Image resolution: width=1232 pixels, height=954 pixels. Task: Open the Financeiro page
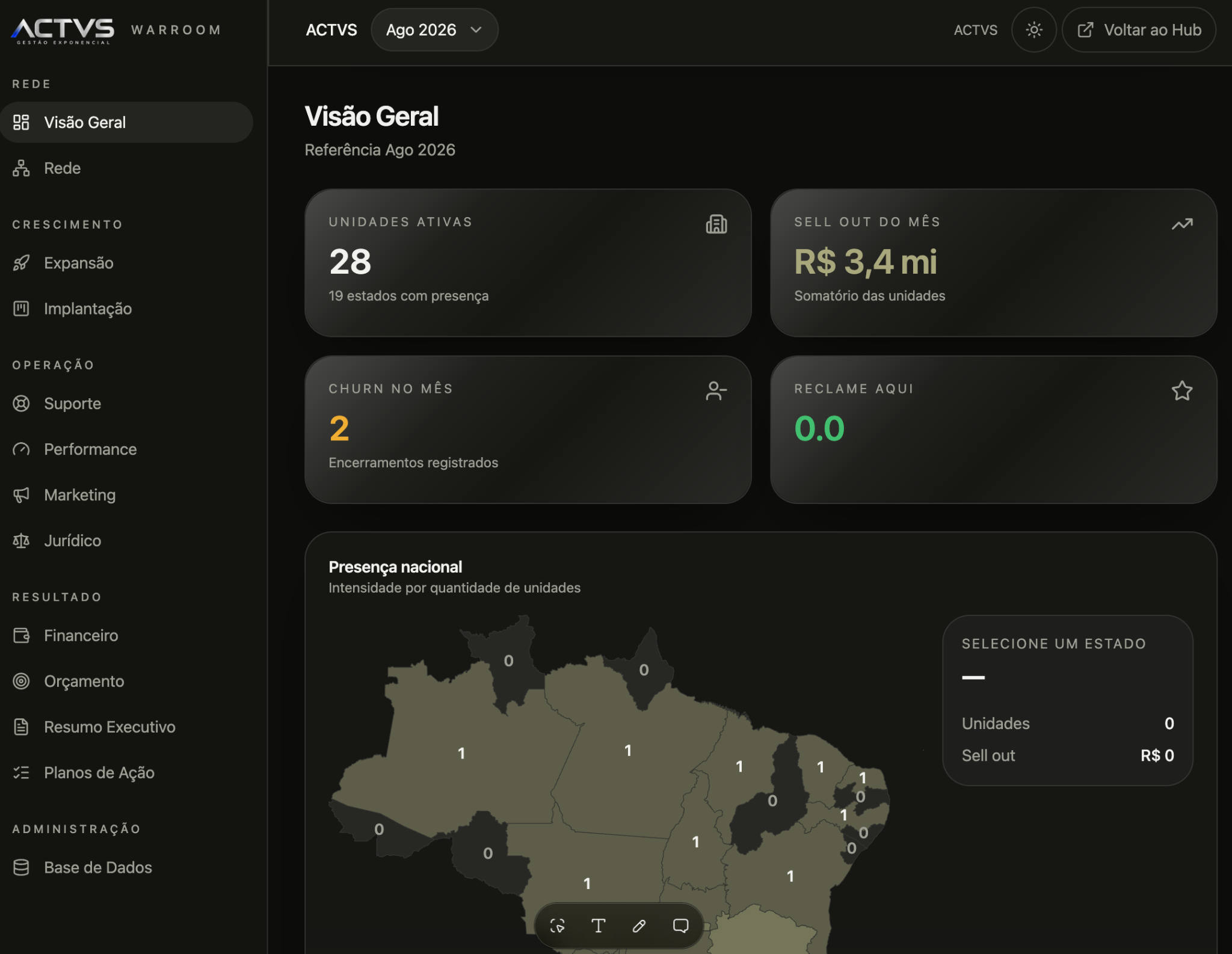(126, 636)
